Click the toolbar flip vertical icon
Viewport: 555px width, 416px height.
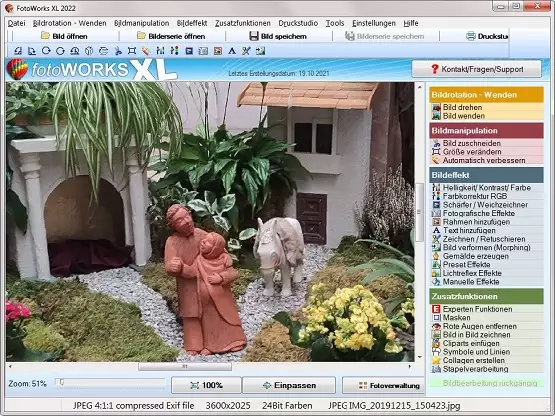103,51
